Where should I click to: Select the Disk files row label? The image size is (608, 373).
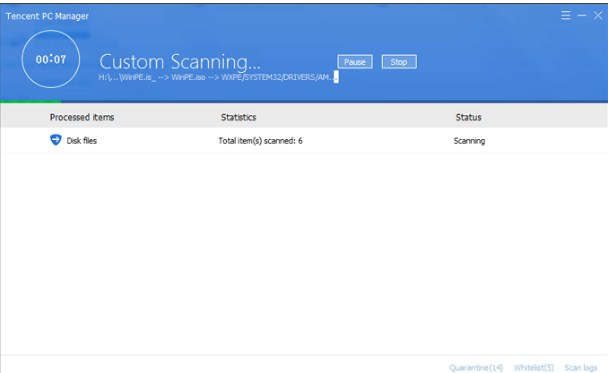(81, 141)
